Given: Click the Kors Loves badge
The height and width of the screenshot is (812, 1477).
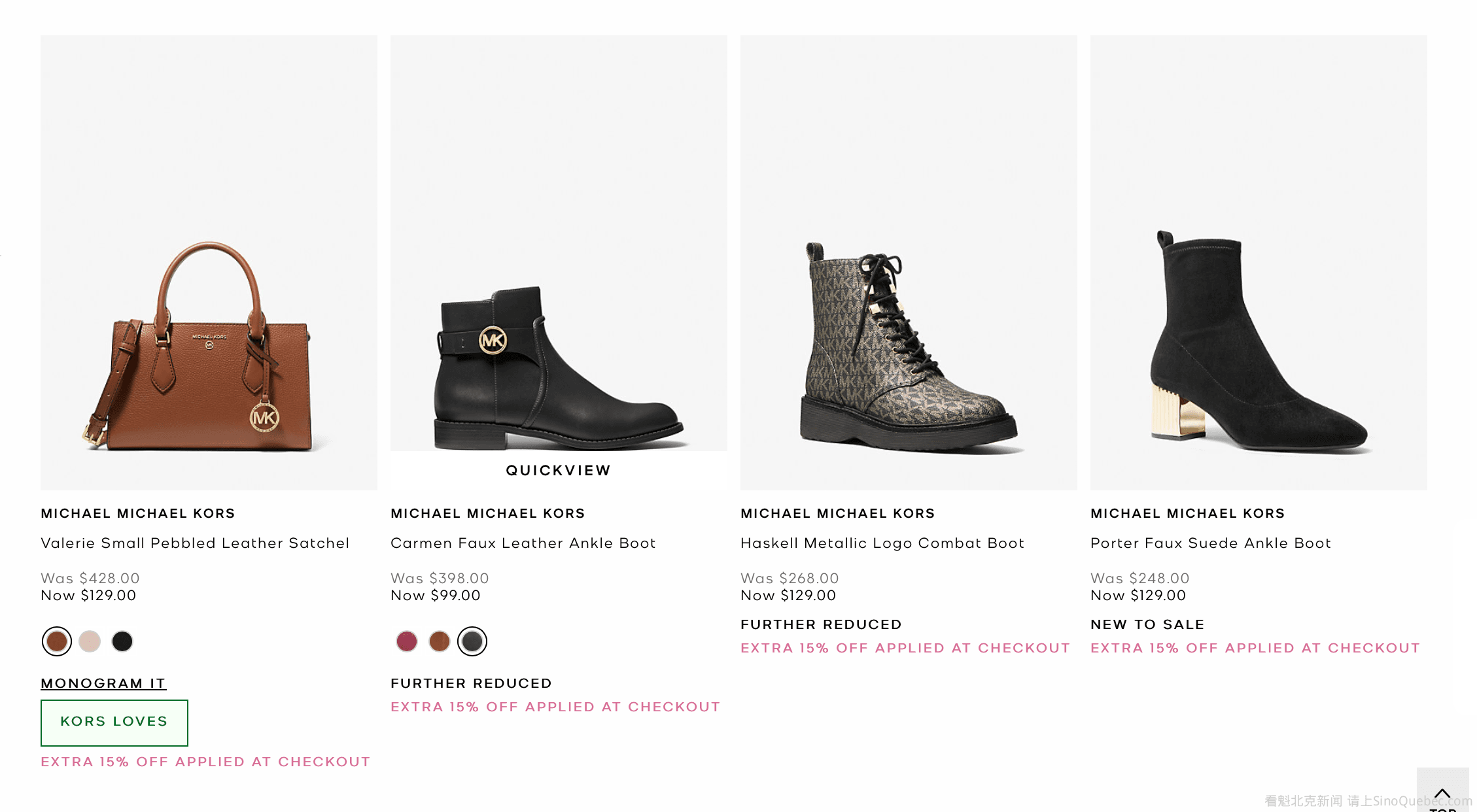Looking at the screenshot, I should click(114, 722).
